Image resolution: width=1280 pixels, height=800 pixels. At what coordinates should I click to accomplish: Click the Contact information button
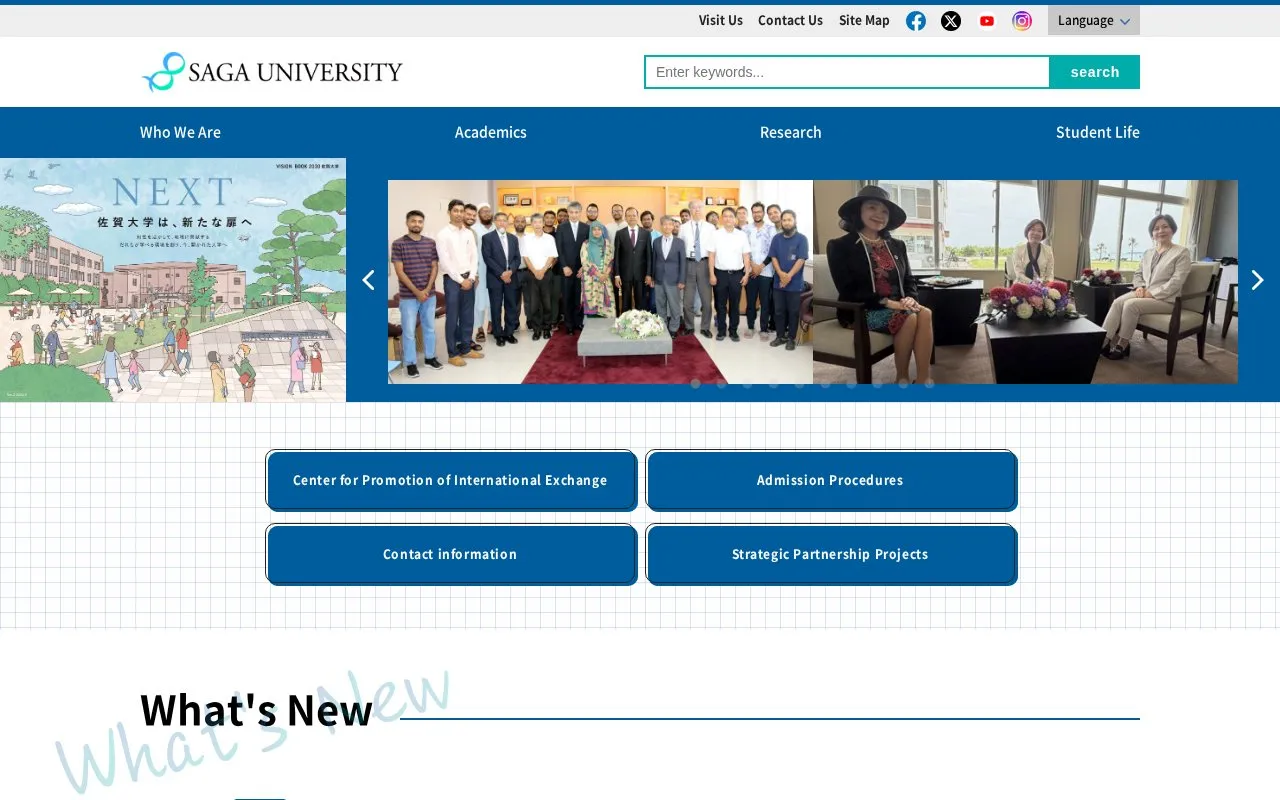click(451, 554)
